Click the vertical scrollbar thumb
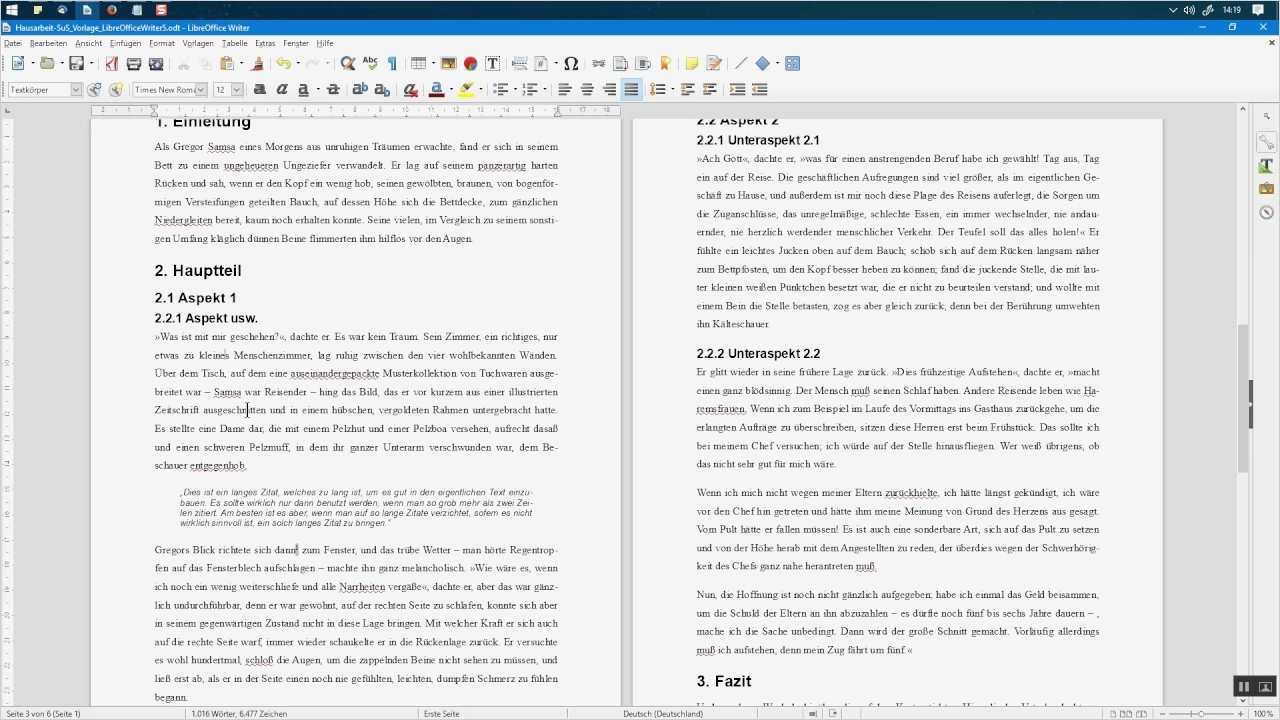Screen dimensions: 1280x720 pos(1243,398)
